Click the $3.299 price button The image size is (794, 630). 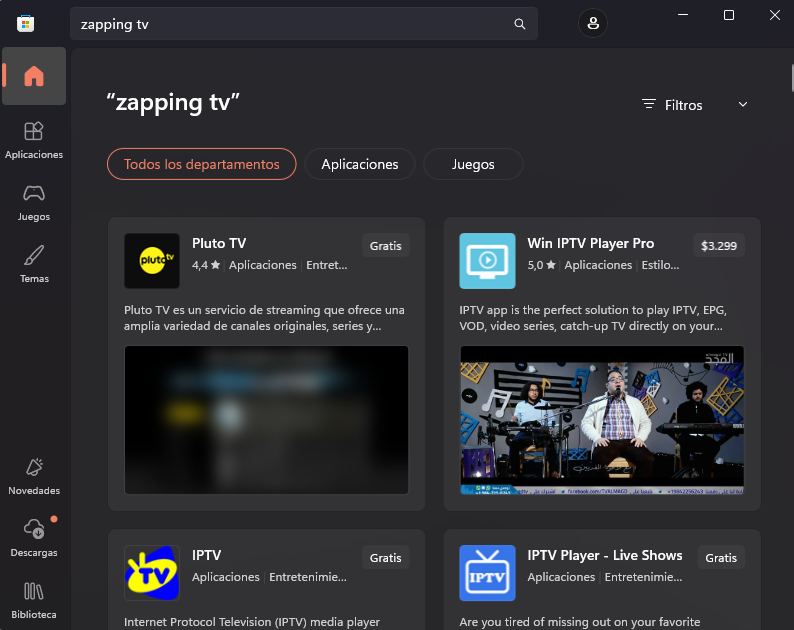[719, 246]
